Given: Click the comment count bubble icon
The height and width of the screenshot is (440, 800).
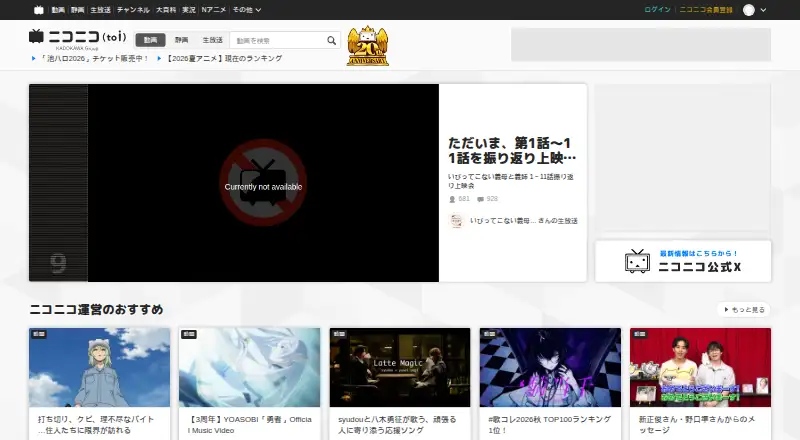Looking at the screenshot, I should pos(480,199).
